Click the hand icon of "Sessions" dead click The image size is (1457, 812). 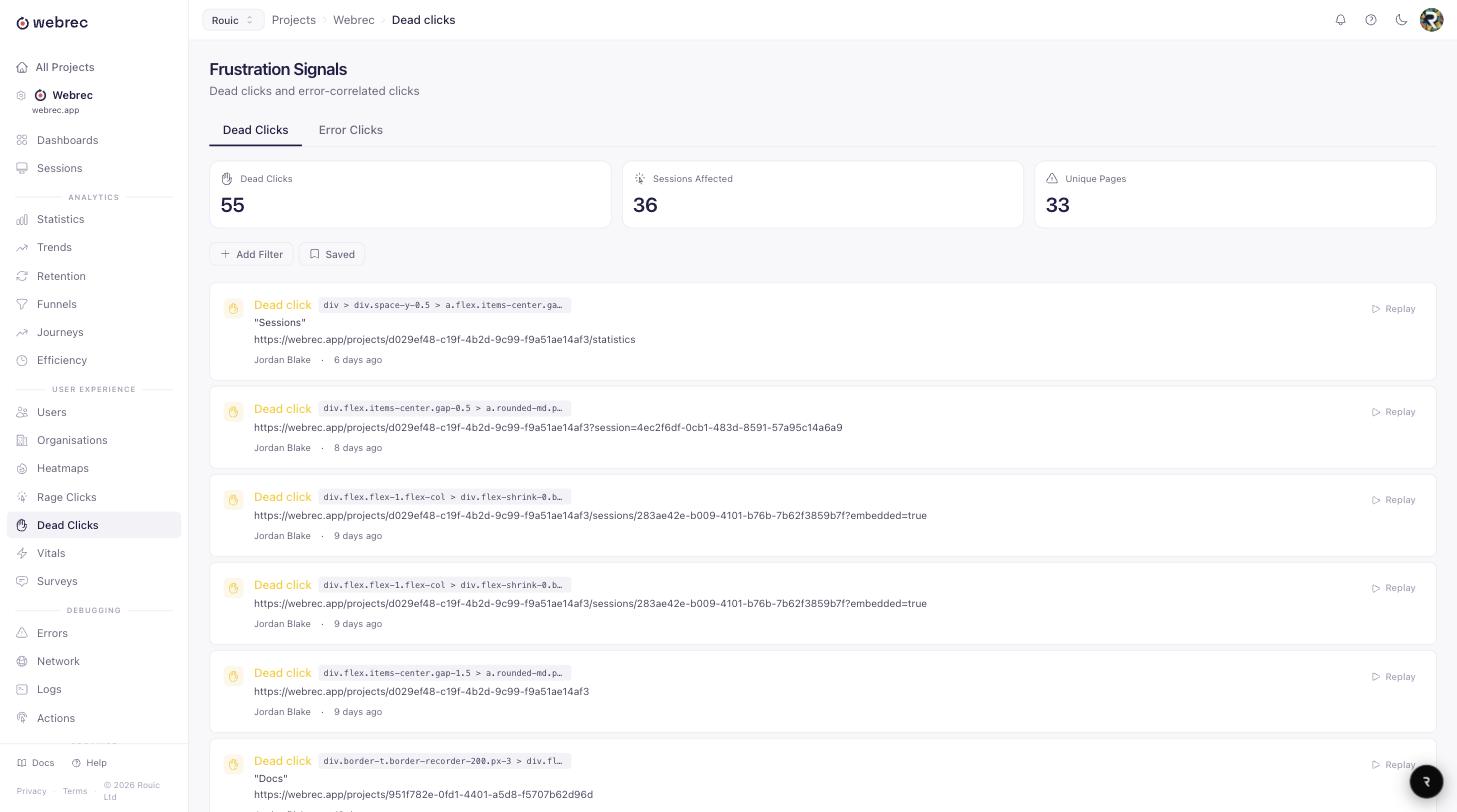(233, 308)
